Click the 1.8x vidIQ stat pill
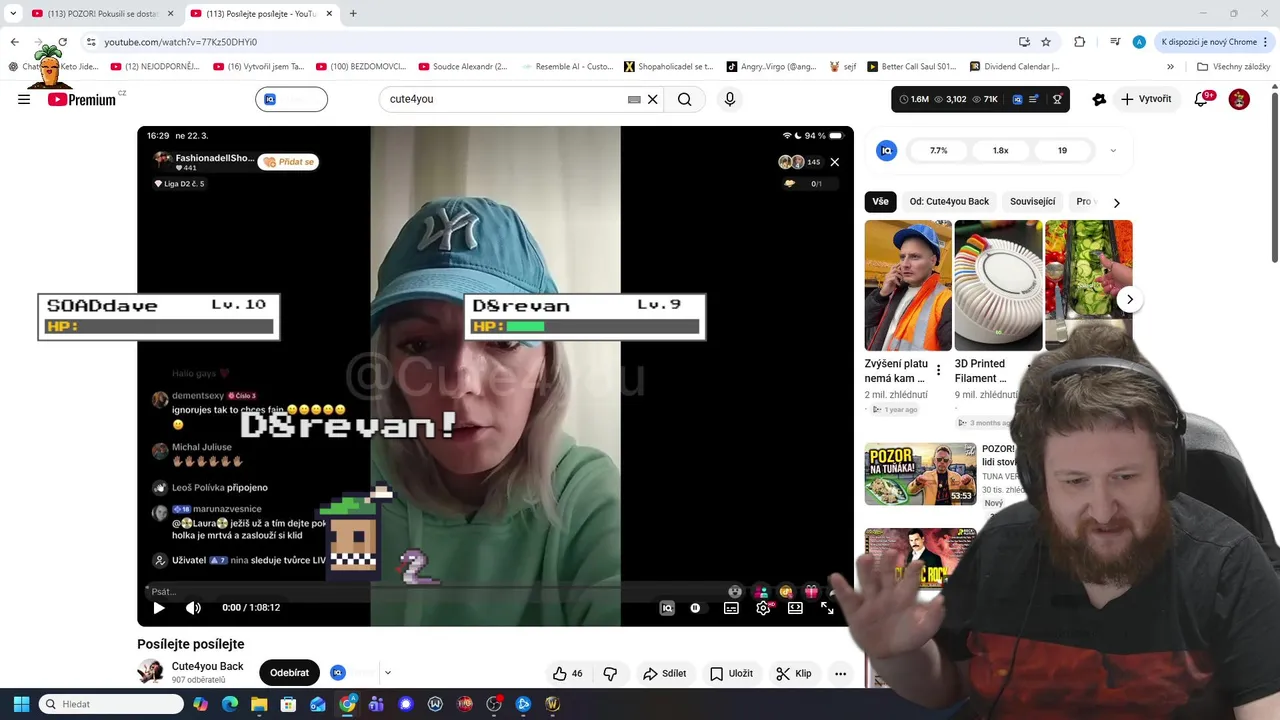 point(1000,150)
